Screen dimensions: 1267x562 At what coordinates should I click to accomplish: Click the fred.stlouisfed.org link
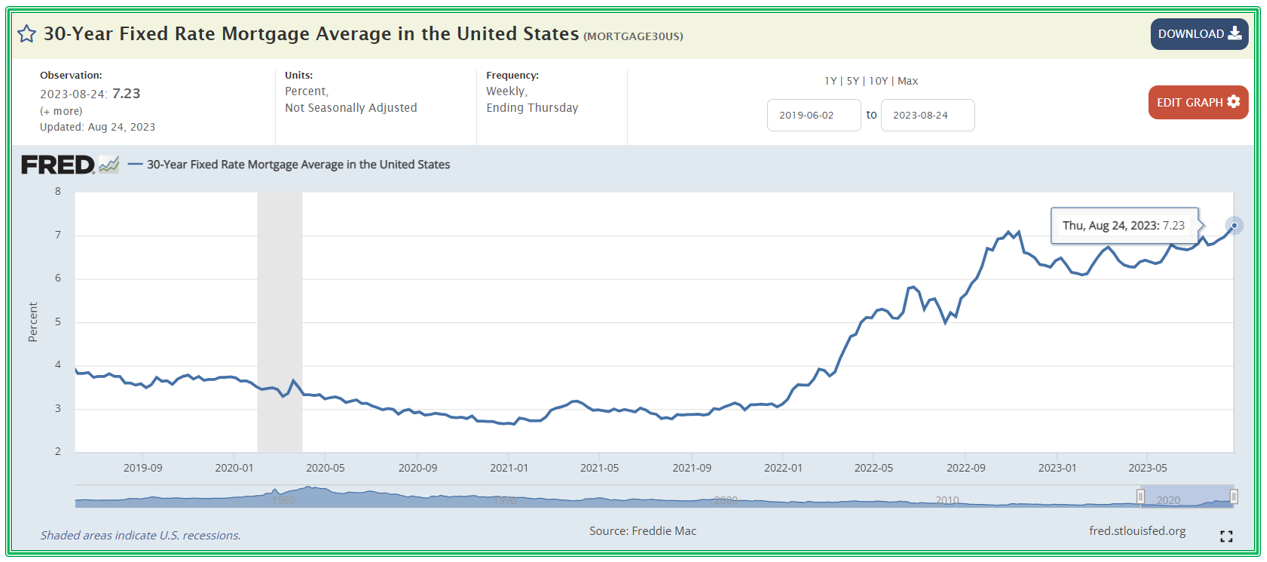[x=1137, y=531]
